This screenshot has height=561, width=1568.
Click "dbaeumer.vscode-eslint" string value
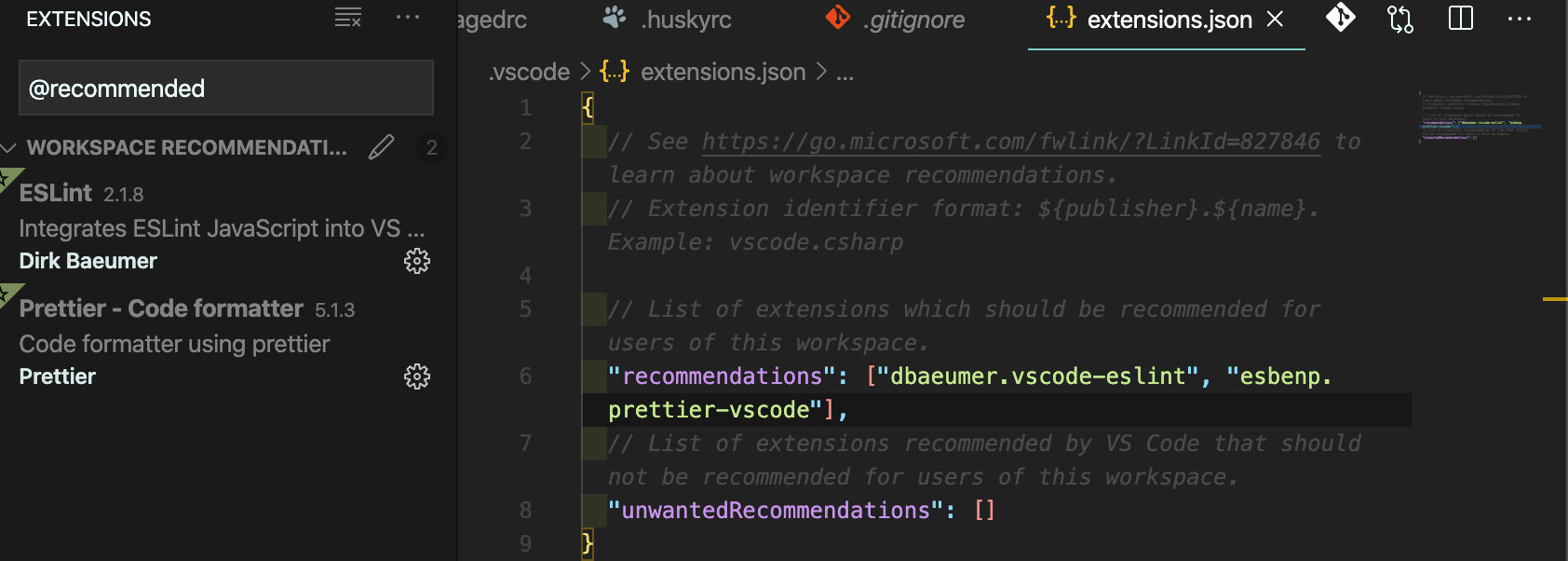pyautogui.click(x=1037, y=376)
